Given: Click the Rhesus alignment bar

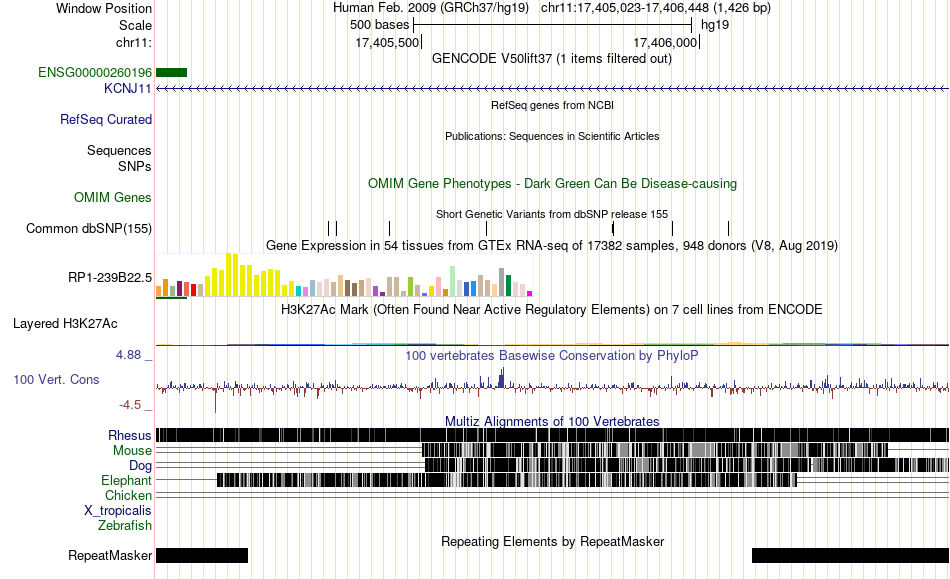Looking at the screenshot, I should [553, 435].
